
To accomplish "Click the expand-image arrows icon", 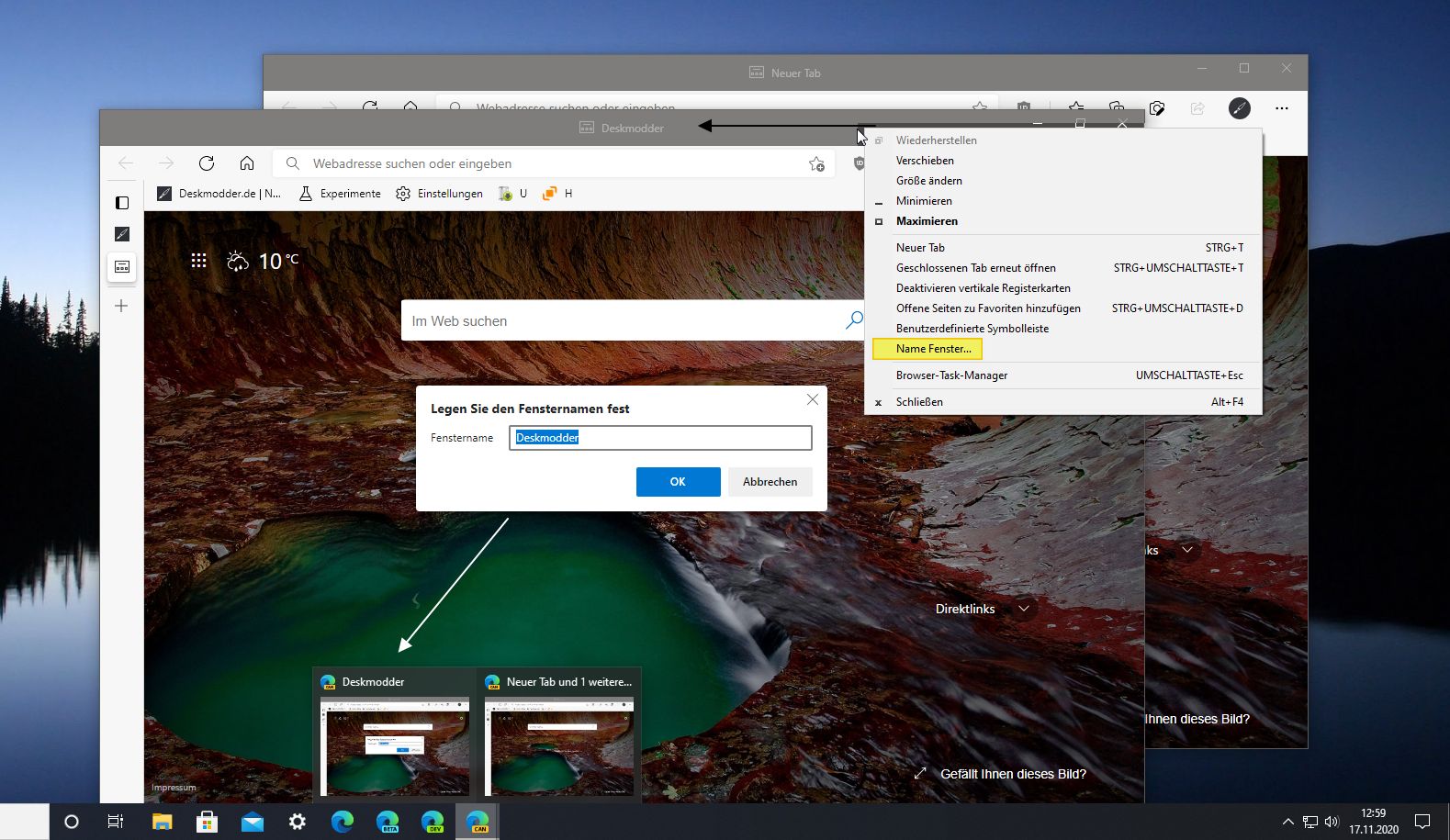I will point(919,774).
